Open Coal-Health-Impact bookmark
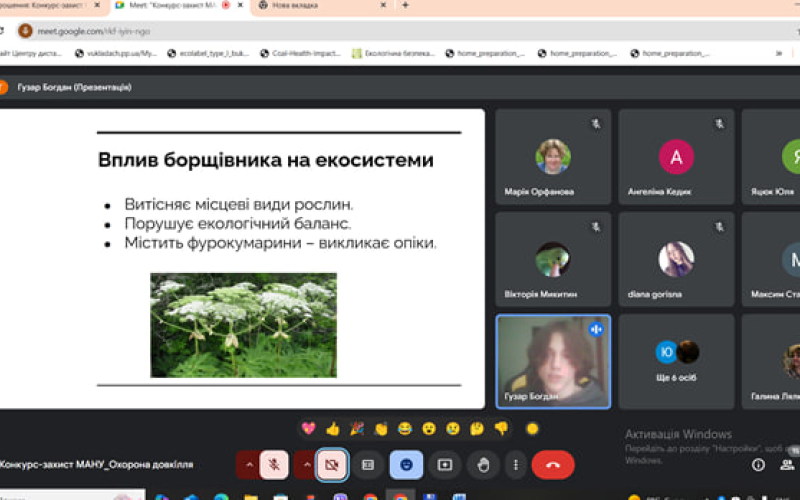This screenshot has width=800, height=500. (x=301, y=53)
